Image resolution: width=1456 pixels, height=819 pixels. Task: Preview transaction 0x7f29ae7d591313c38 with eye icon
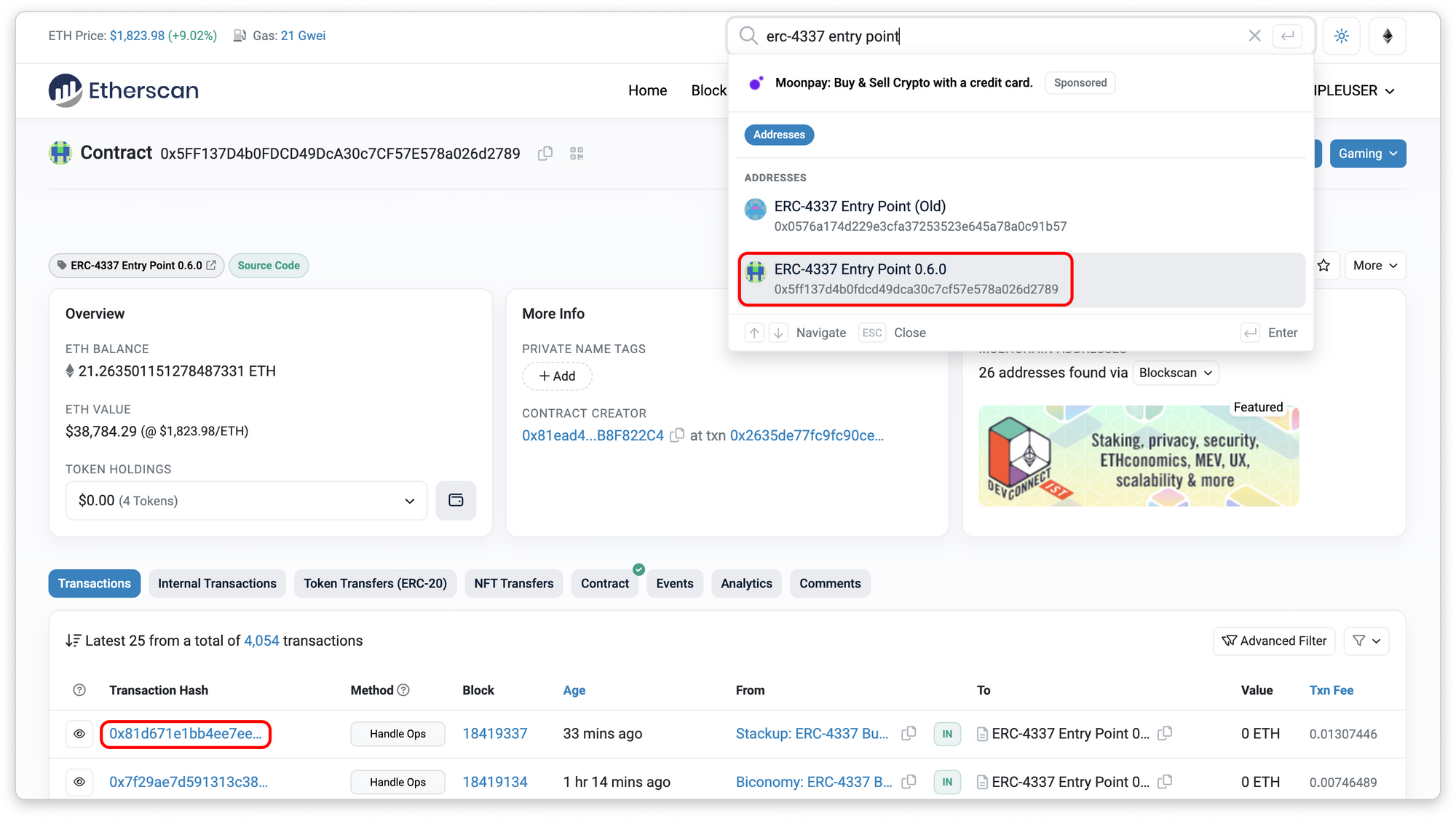pyautogui.click(x=79, y=782)
